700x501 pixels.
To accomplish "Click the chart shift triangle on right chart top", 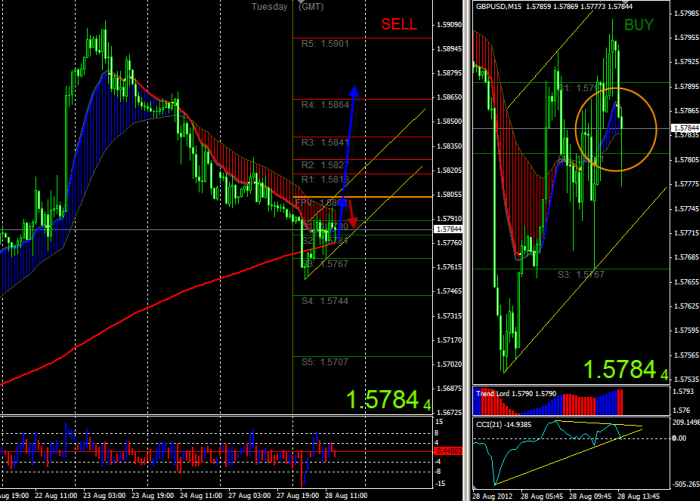I will [x=625, y=2].
